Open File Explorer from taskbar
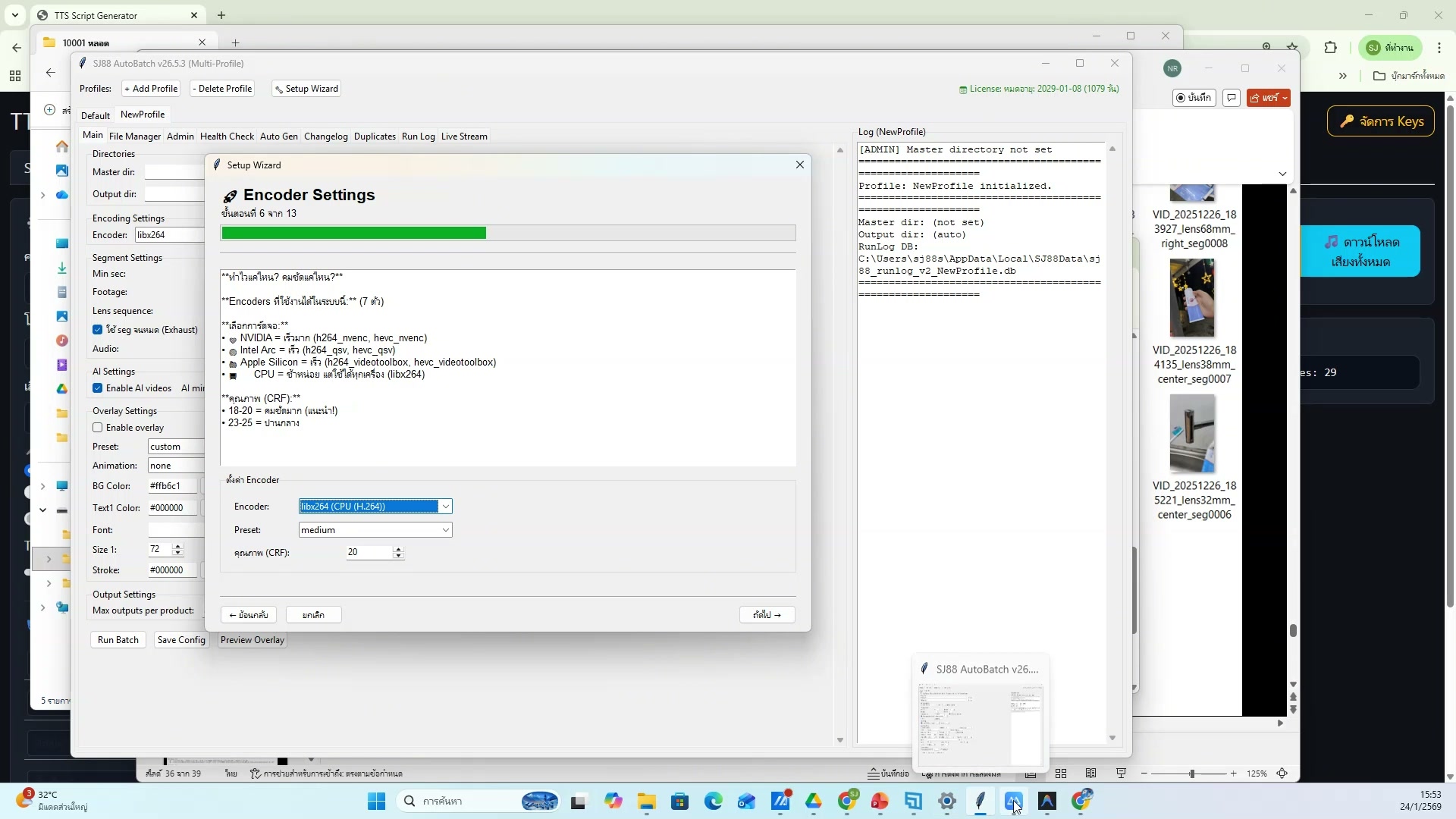Image resolution: width=1456 pixels, height=819 pixels. pos(646,801)
